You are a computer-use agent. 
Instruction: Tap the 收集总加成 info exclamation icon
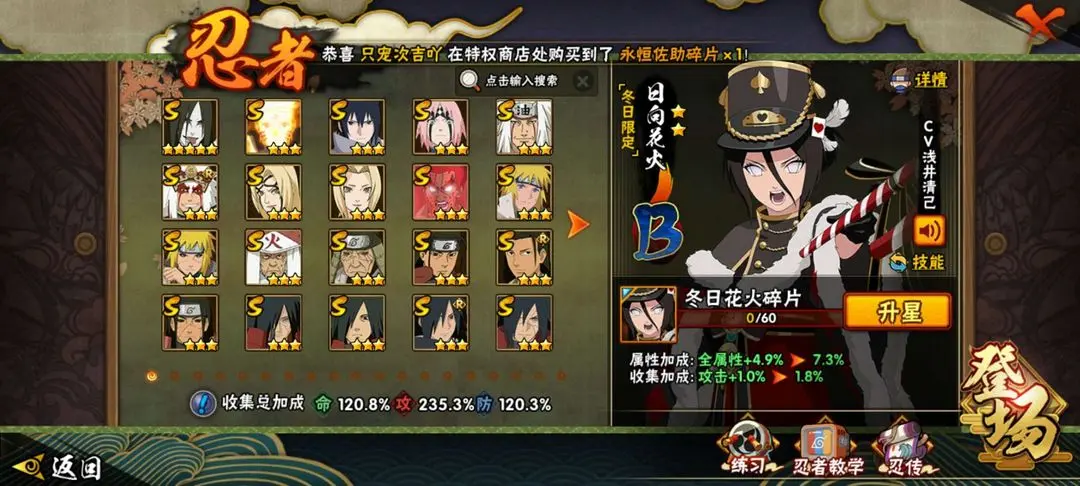pyautogui.click(x=201, y=403)
